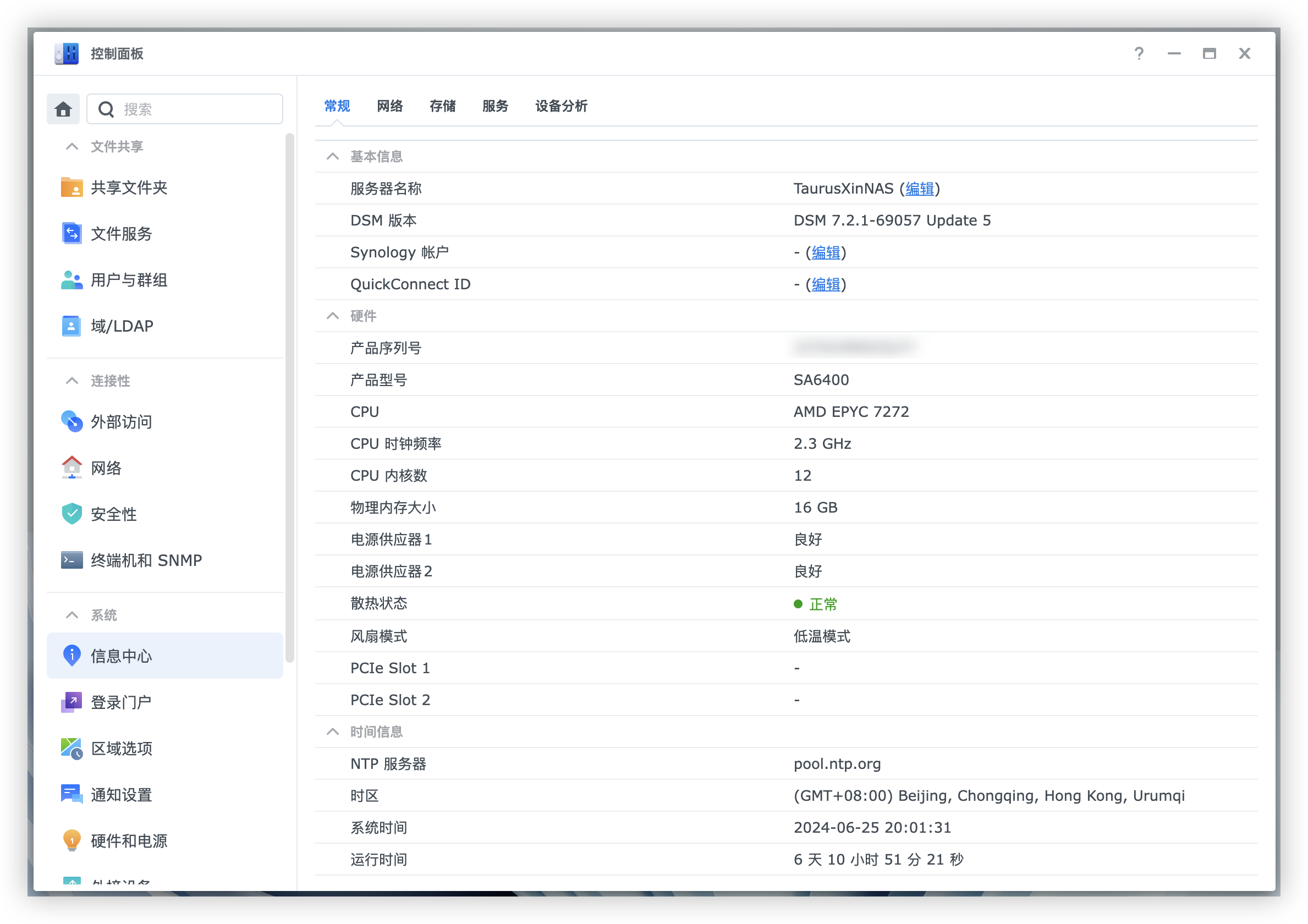Click the system time 2024-06-25 20:01:31
1308x924 pixels.
[872, 828]
